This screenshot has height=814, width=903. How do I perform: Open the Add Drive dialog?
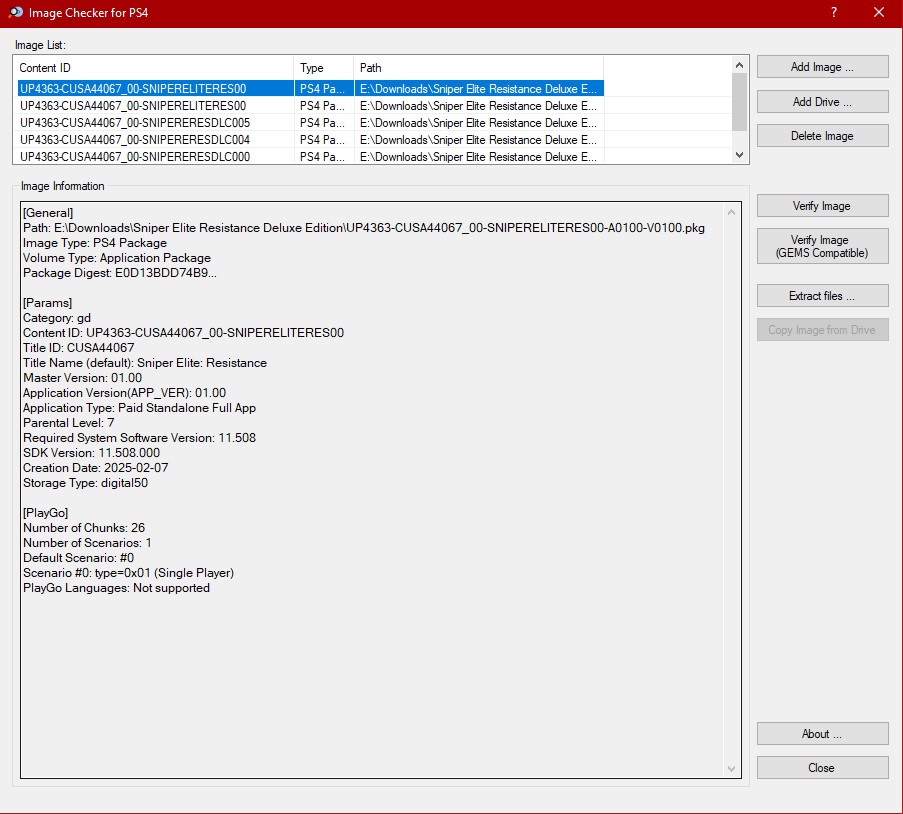click(x=822, y=101)
